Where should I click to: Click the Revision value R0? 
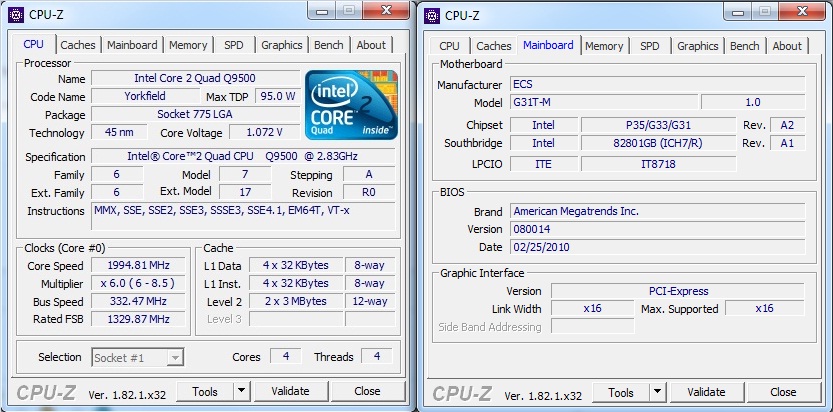tap(369, 192)
